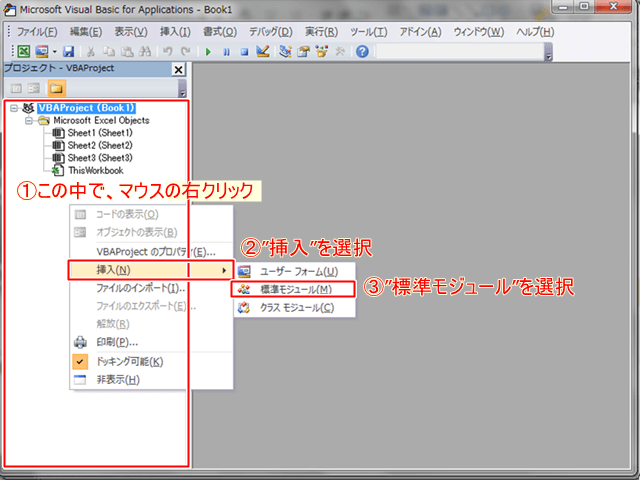This screenshot has height=480, width=640.
Task: Choose 標準モジュール(M) in the submenu
Action: 293,289
